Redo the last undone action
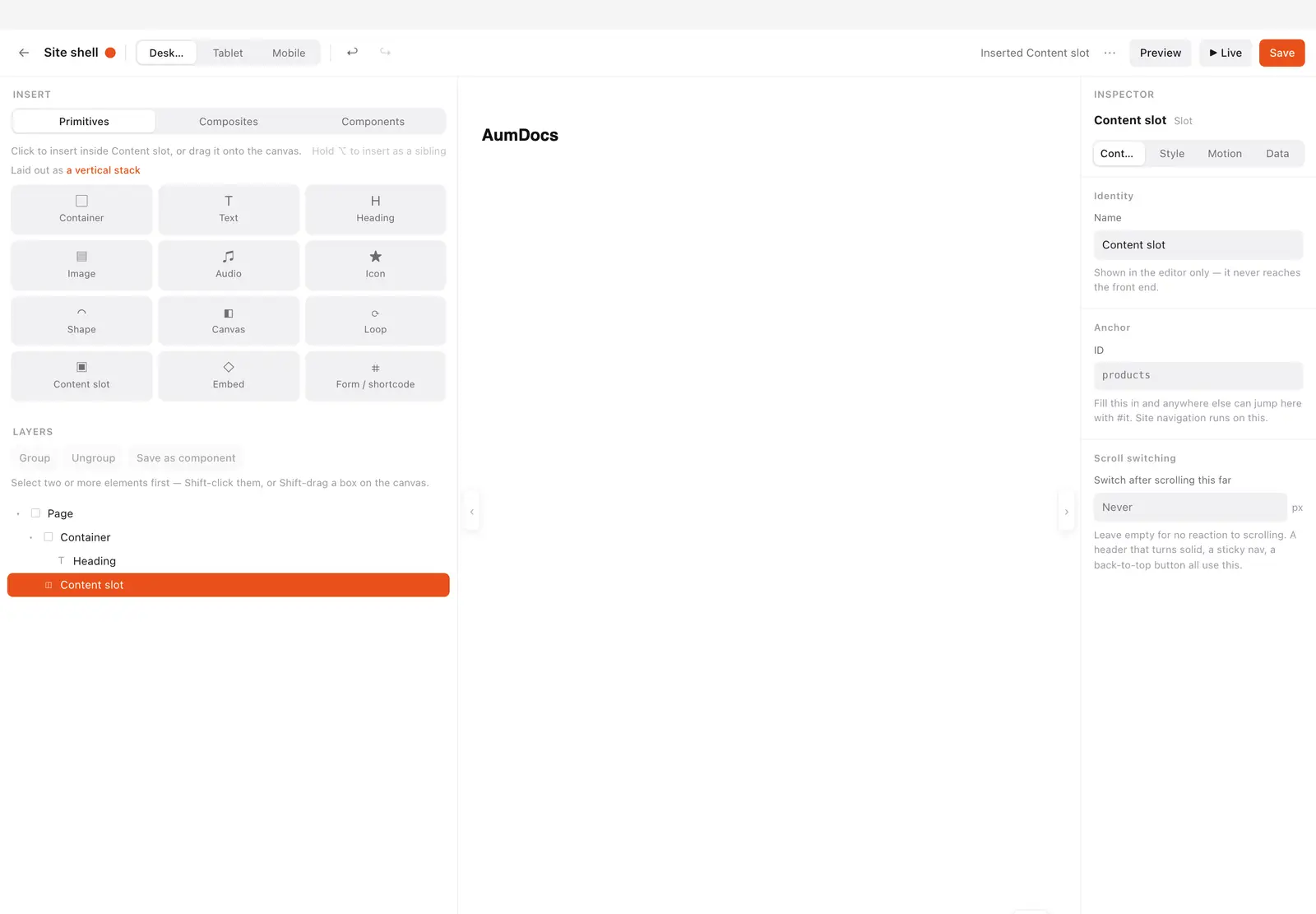This screenshot has height=914, width=1316. [385, 52]
